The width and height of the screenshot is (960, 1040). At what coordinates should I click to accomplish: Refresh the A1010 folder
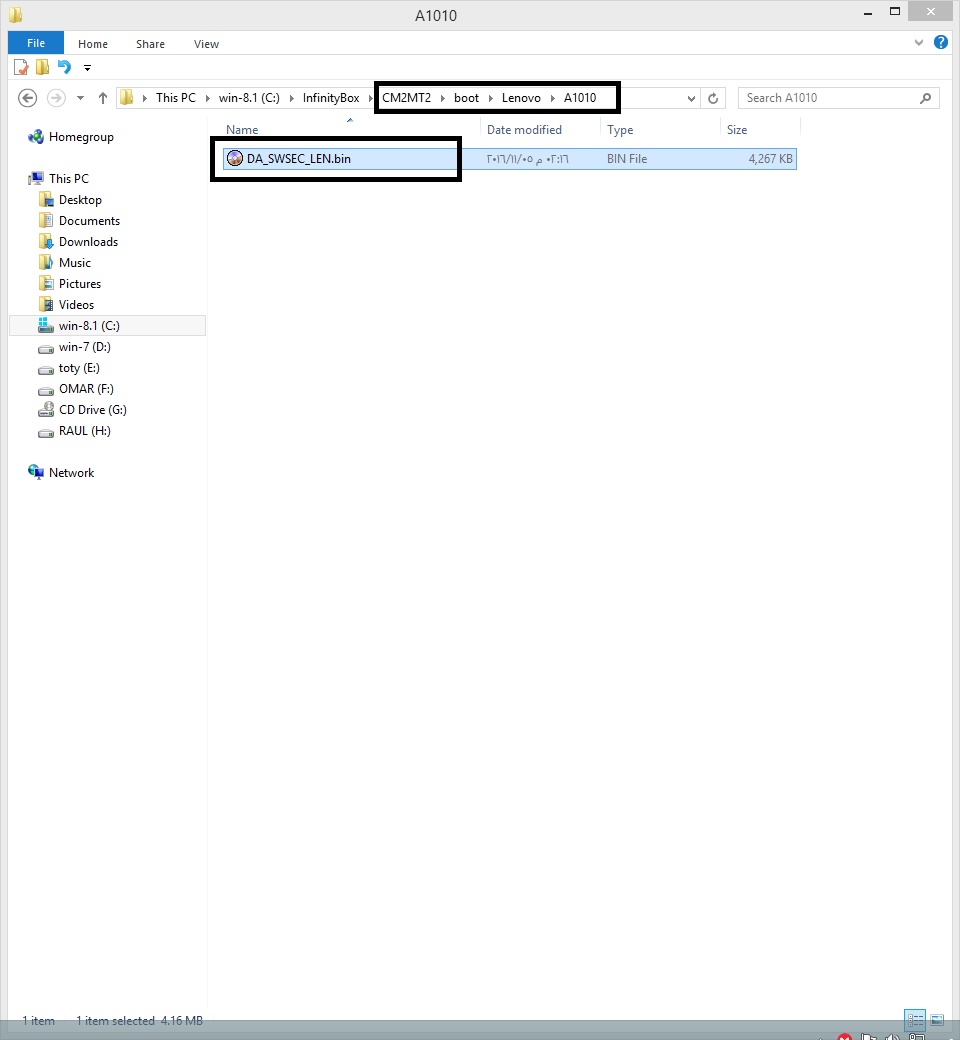click(x=713, y=98)
